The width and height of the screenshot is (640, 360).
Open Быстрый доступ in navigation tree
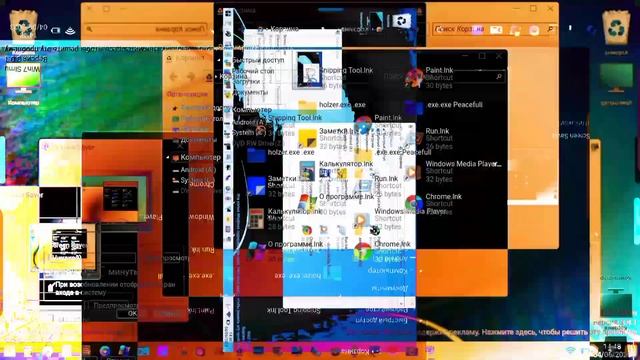click(258, 60)
